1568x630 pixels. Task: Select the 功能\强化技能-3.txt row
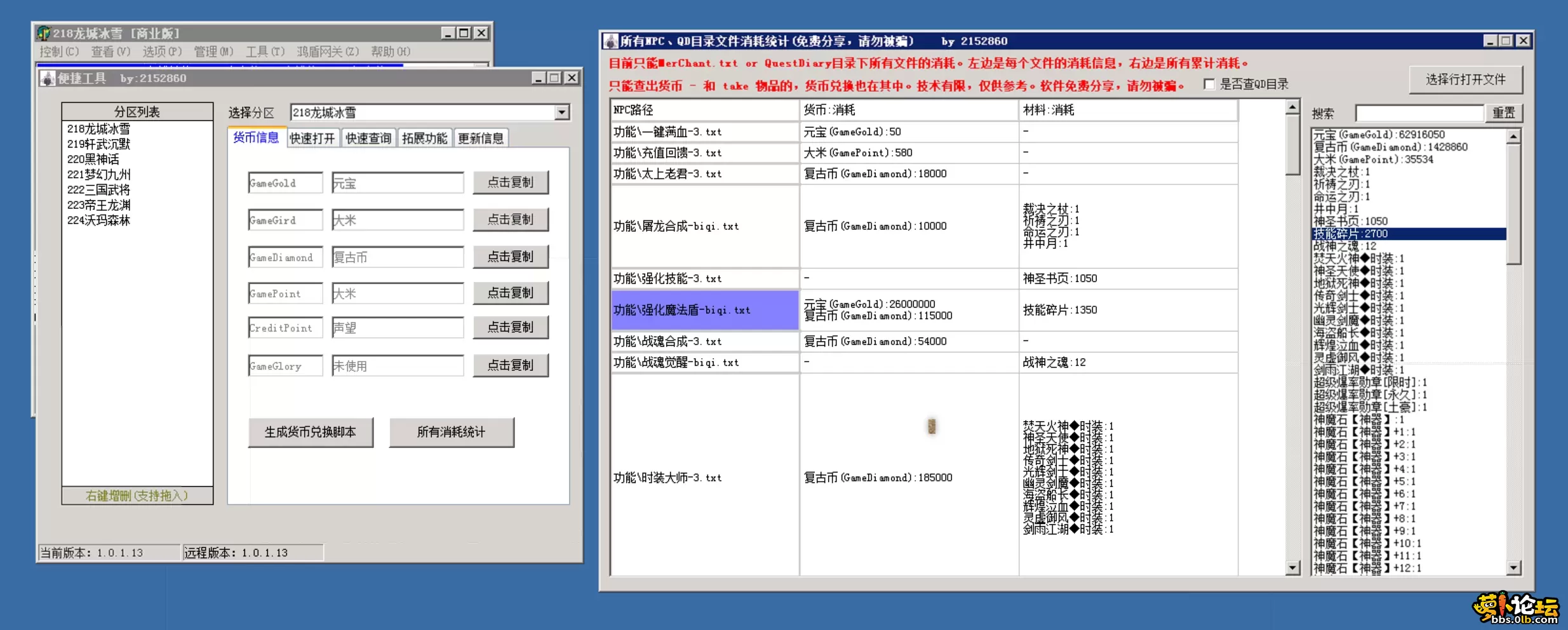[x=924, y=279]
